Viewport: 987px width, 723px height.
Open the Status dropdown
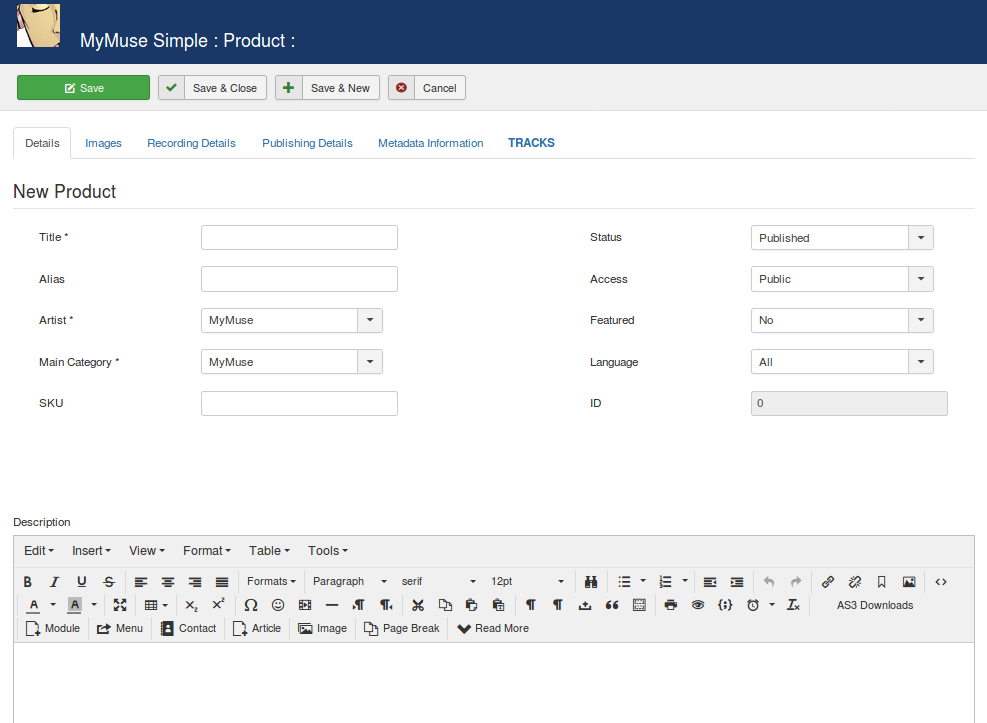[919, 237]
